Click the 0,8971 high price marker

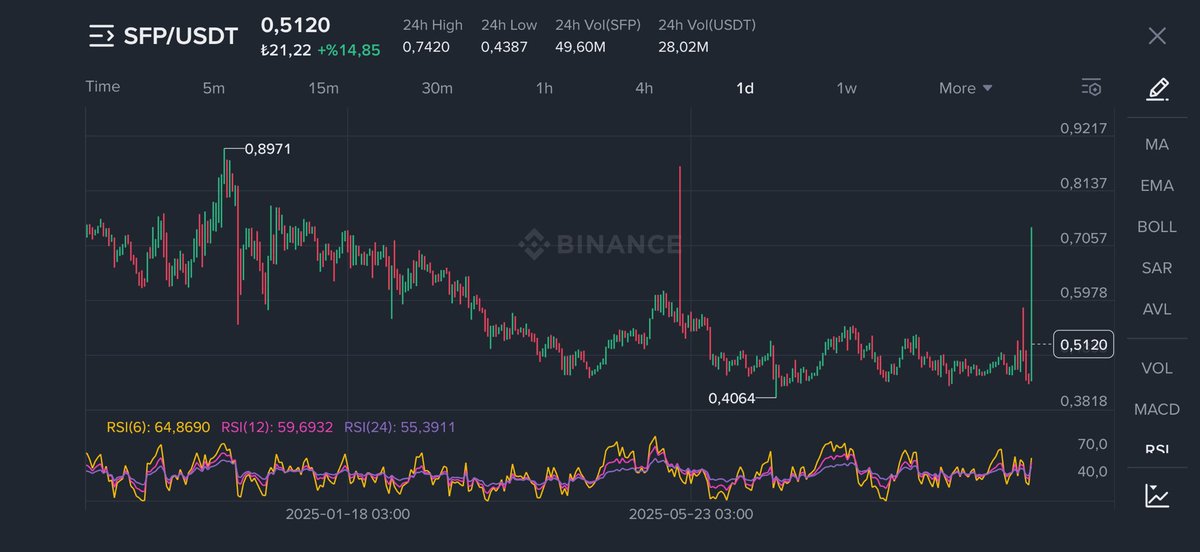pyautogui.click(x=268, y=149)
